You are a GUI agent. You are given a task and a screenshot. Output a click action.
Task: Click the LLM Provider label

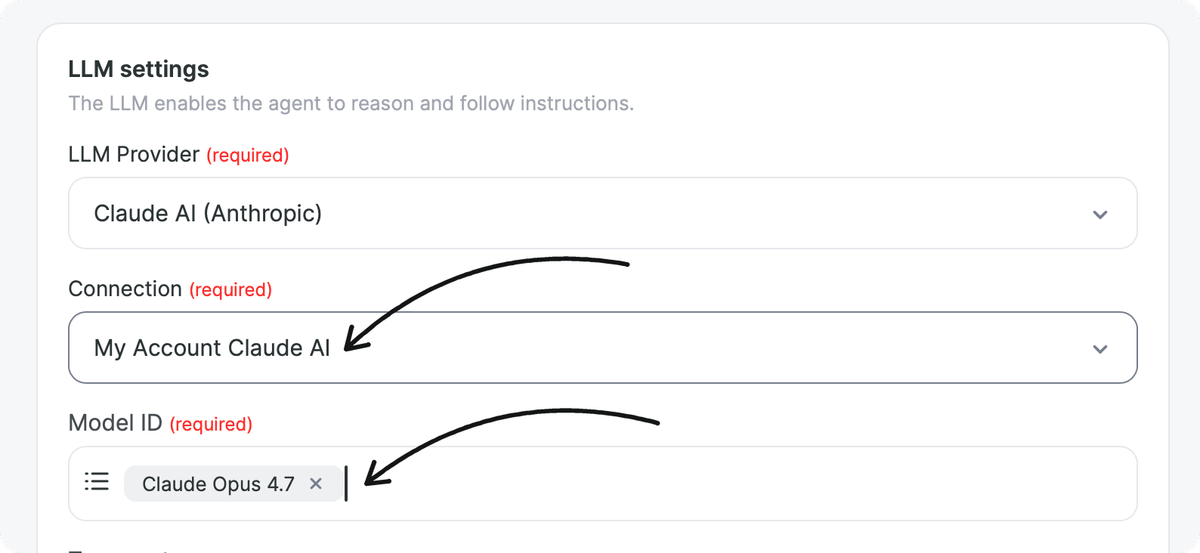pyautogui.click(x=134, y=155)
